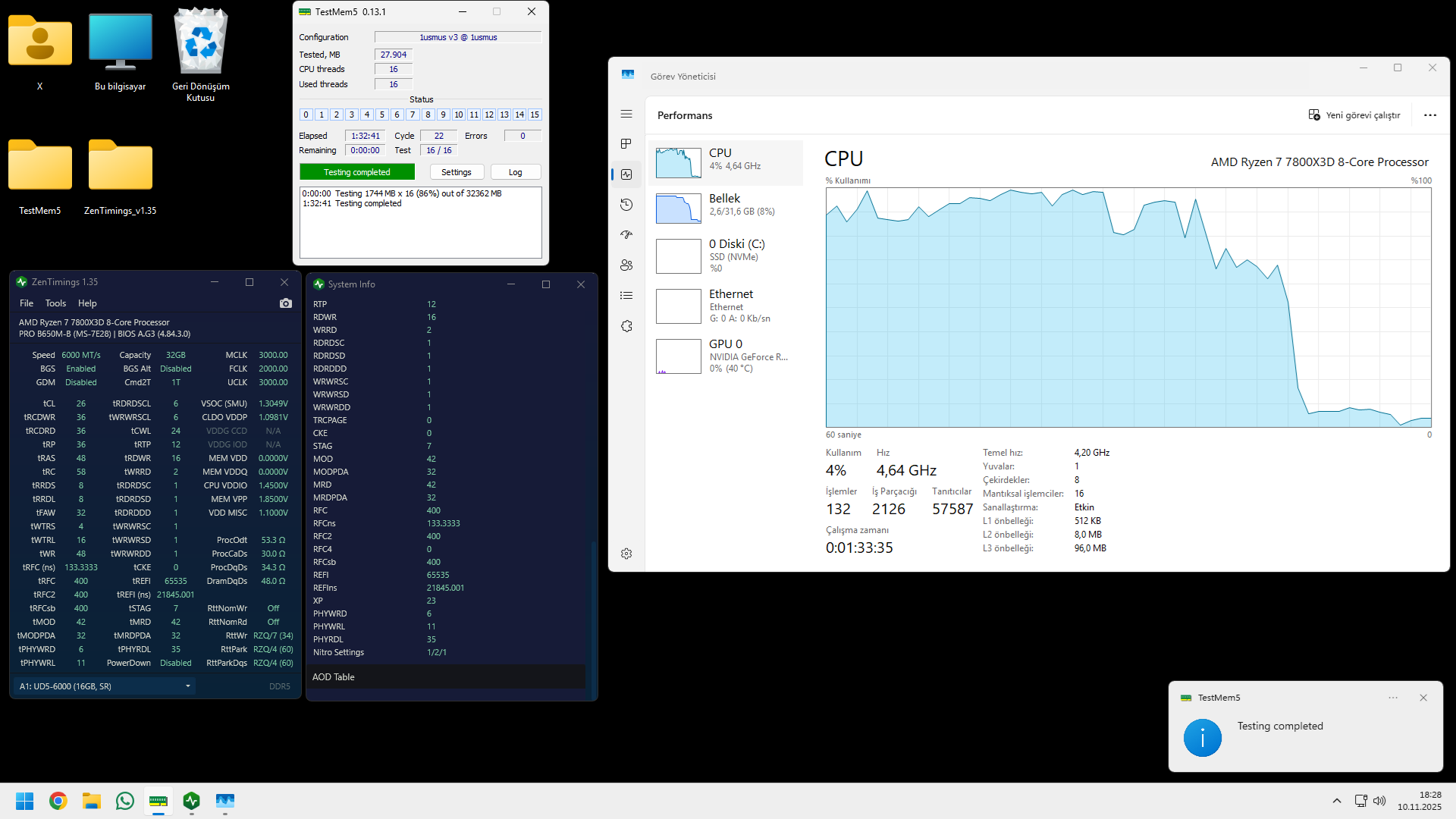Image resolution: width=1456 pixels, height=819 pixels.
Task: Click the TestMem5 Configuration field
Action: [458, 37]
